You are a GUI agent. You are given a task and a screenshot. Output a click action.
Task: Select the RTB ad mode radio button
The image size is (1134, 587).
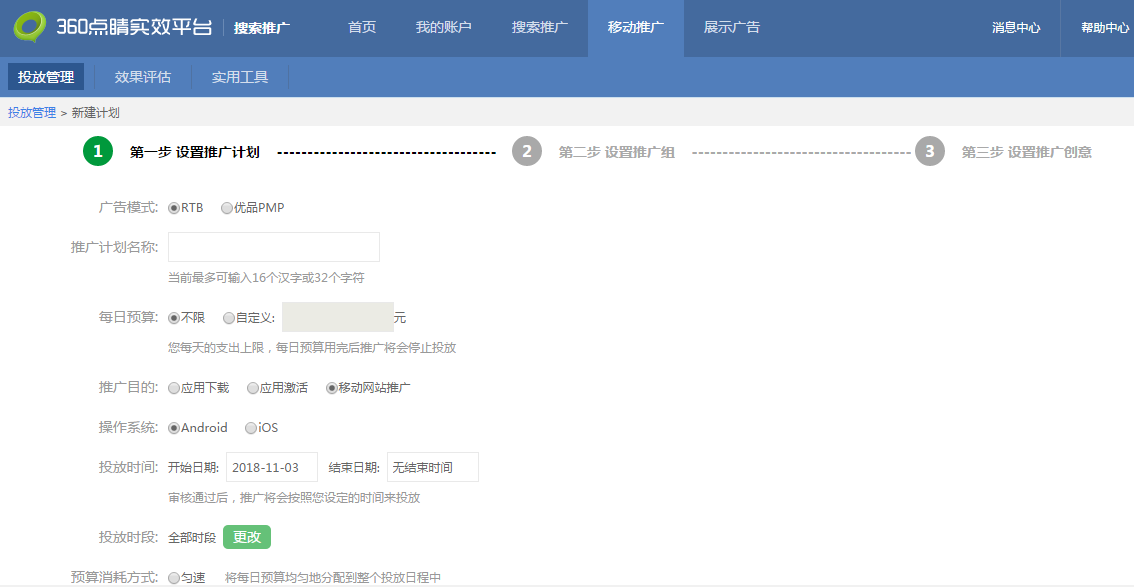pos(174,208)
